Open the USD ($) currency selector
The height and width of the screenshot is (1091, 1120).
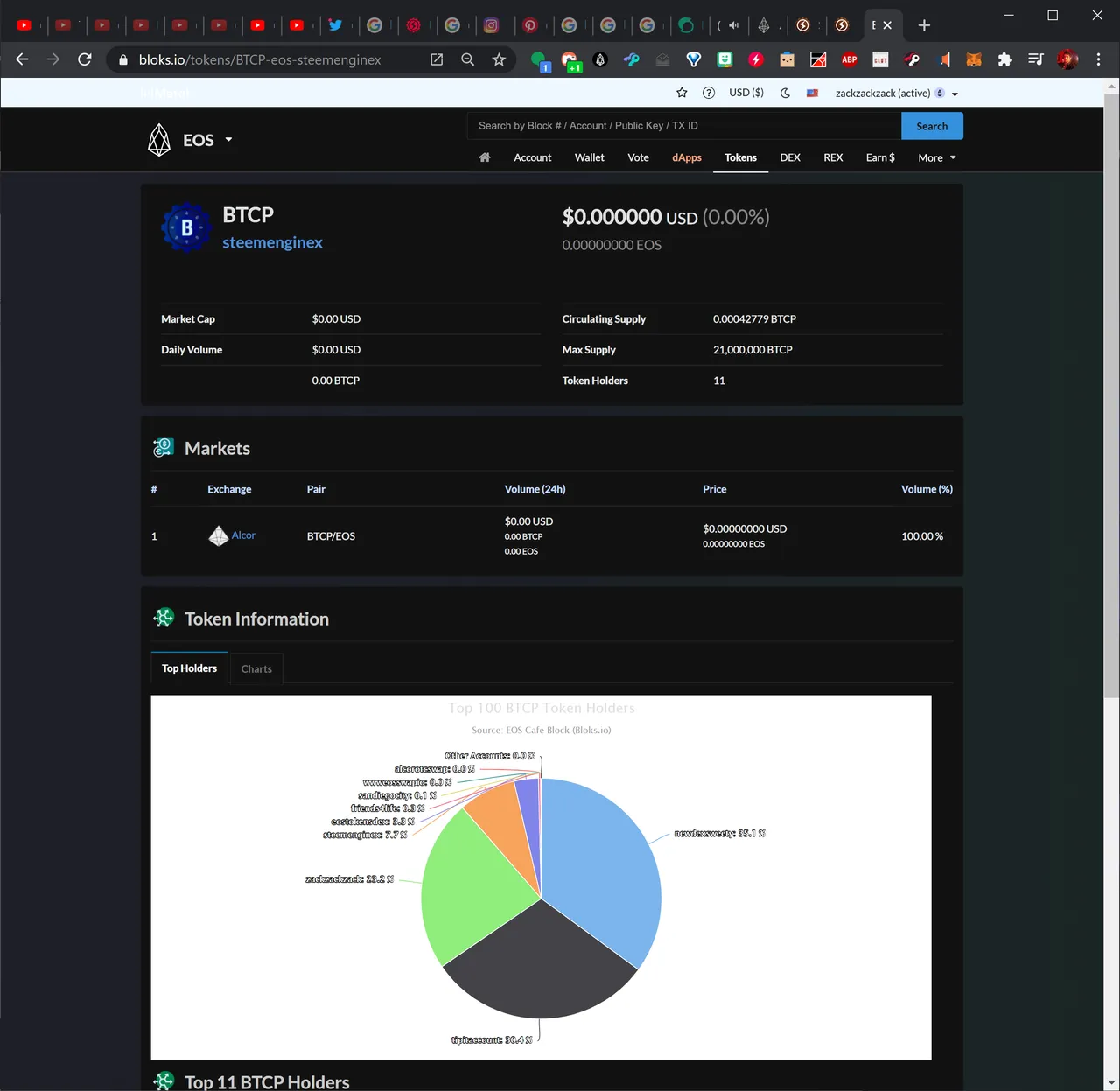pos(746,93)
